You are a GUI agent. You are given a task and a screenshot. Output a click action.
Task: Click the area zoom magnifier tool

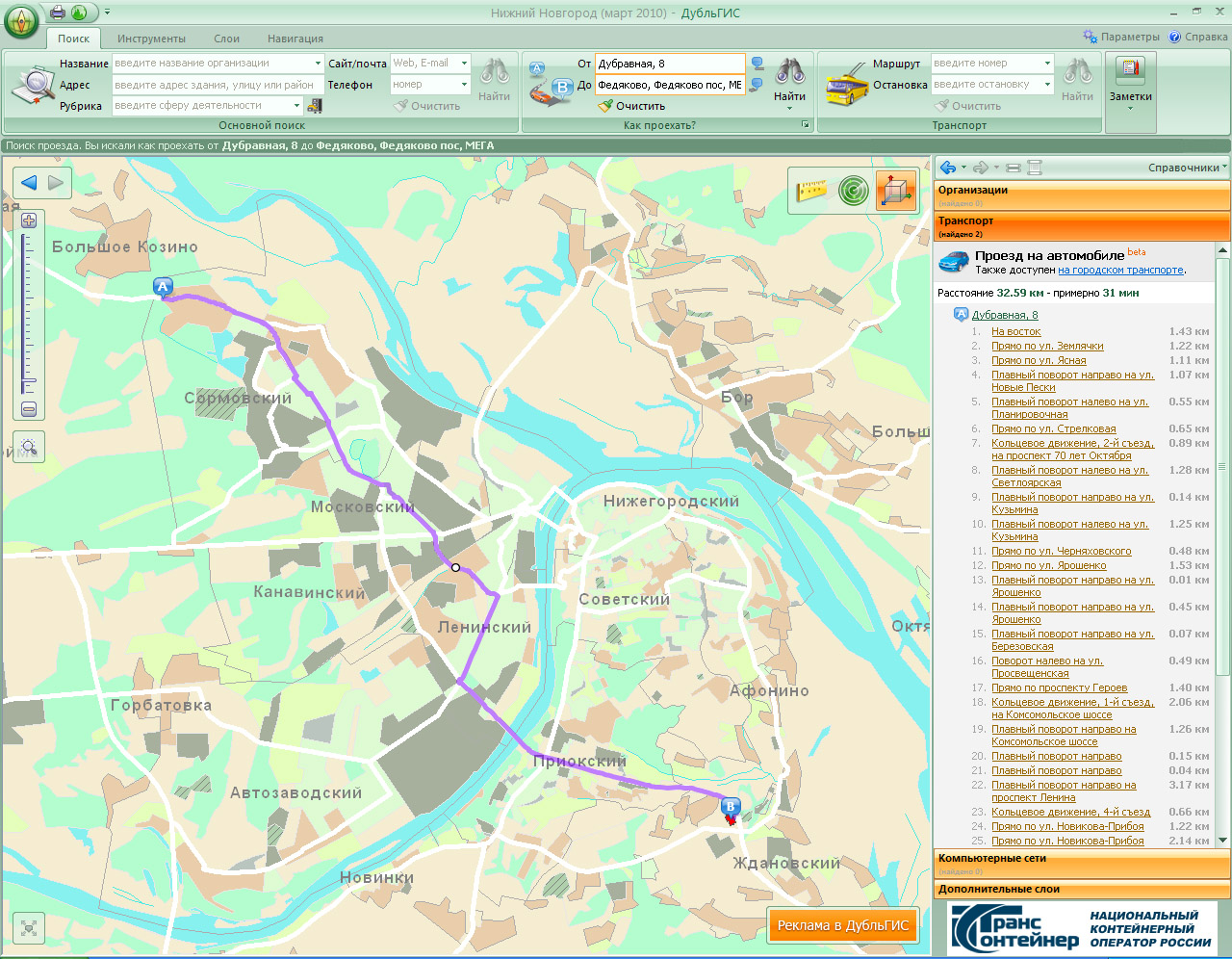point(29,447)
